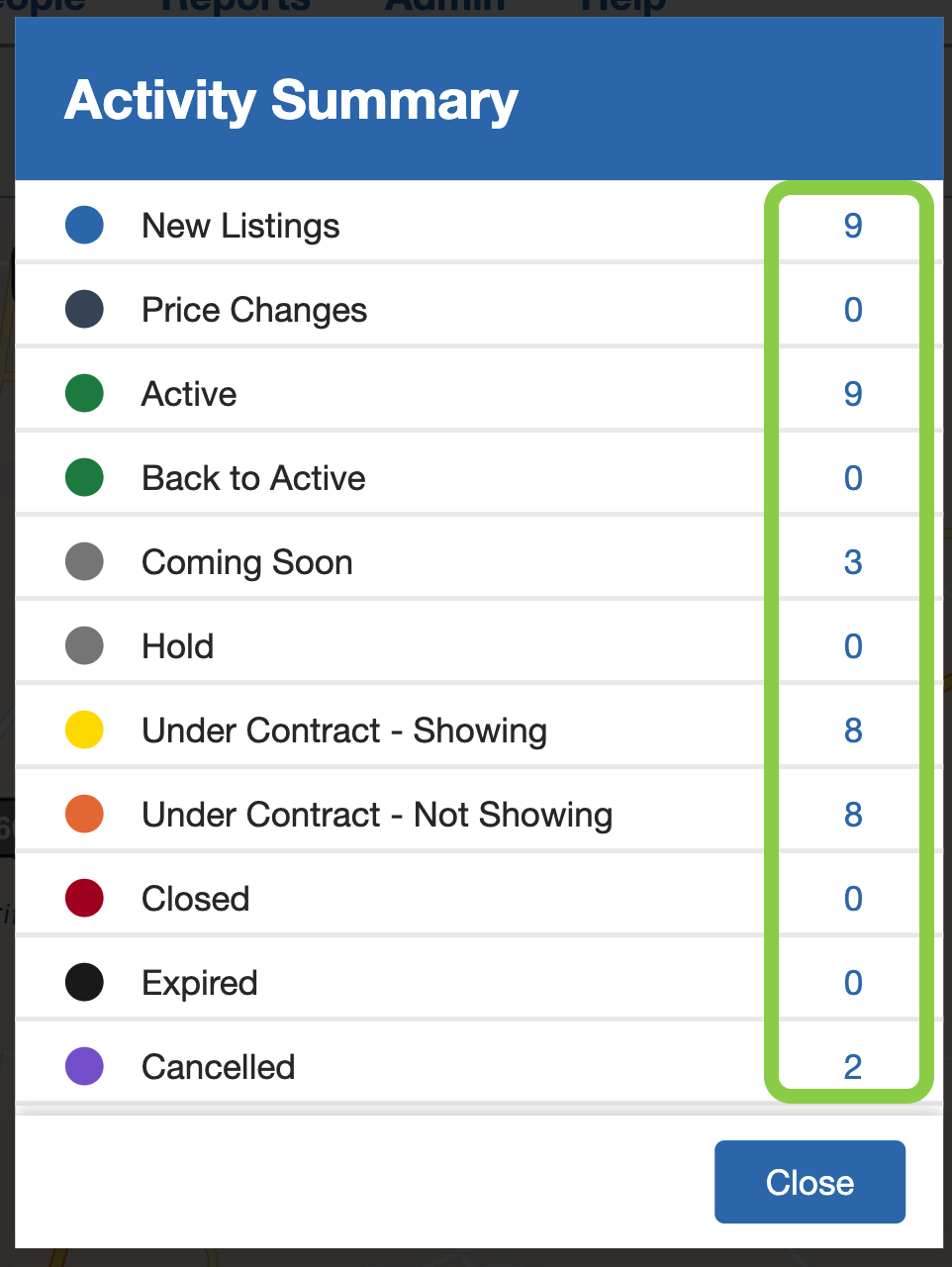Click the Price Changes count link
Screen dimensions: 952x1267
853,310
